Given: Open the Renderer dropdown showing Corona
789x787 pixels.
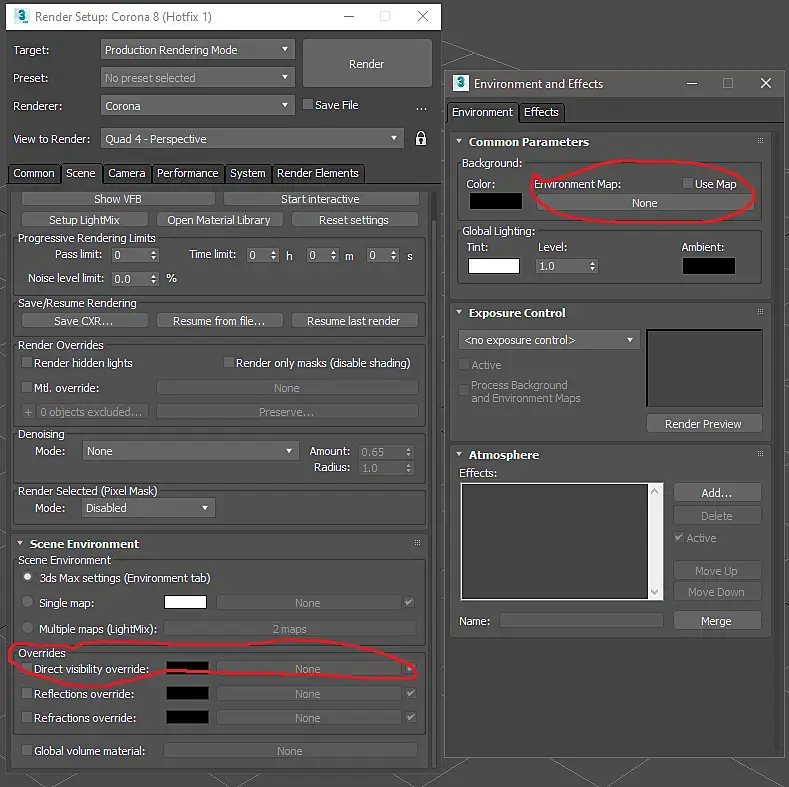Looking at the screenshot, I should pyautogui.click(x=197, y=106).
